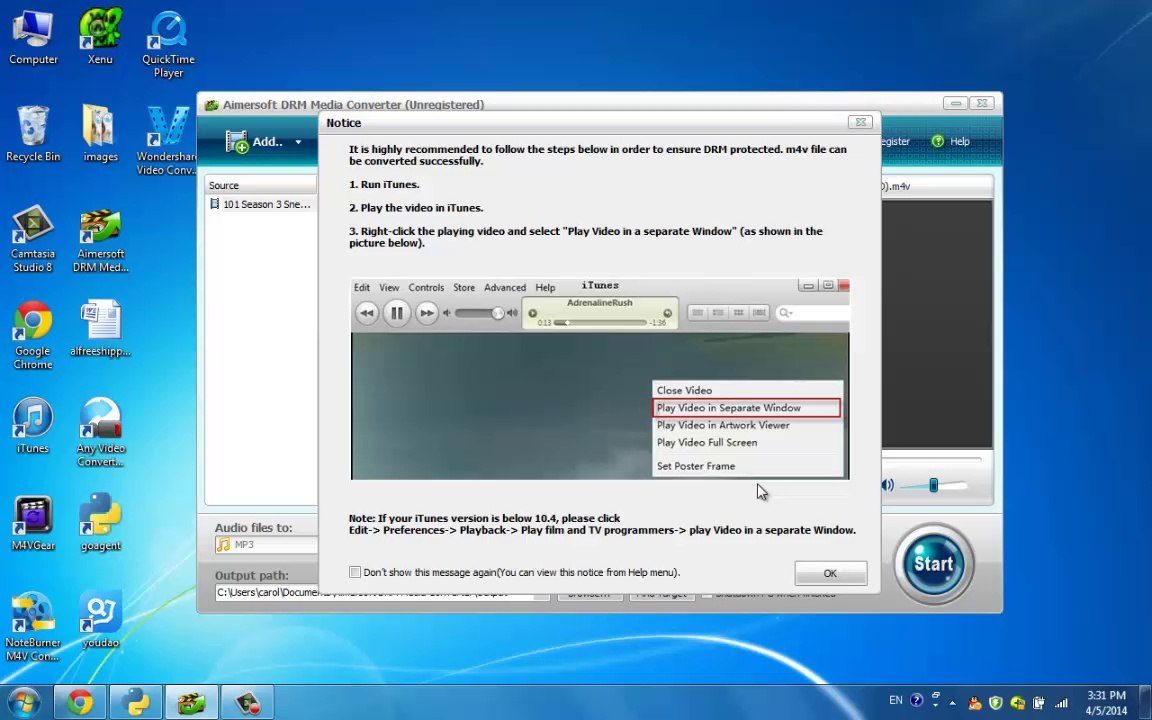Image resolution: width=1152 pixels, height=720 pixels.
Task: Select the iTunes desktop icon
Action: 33,425
